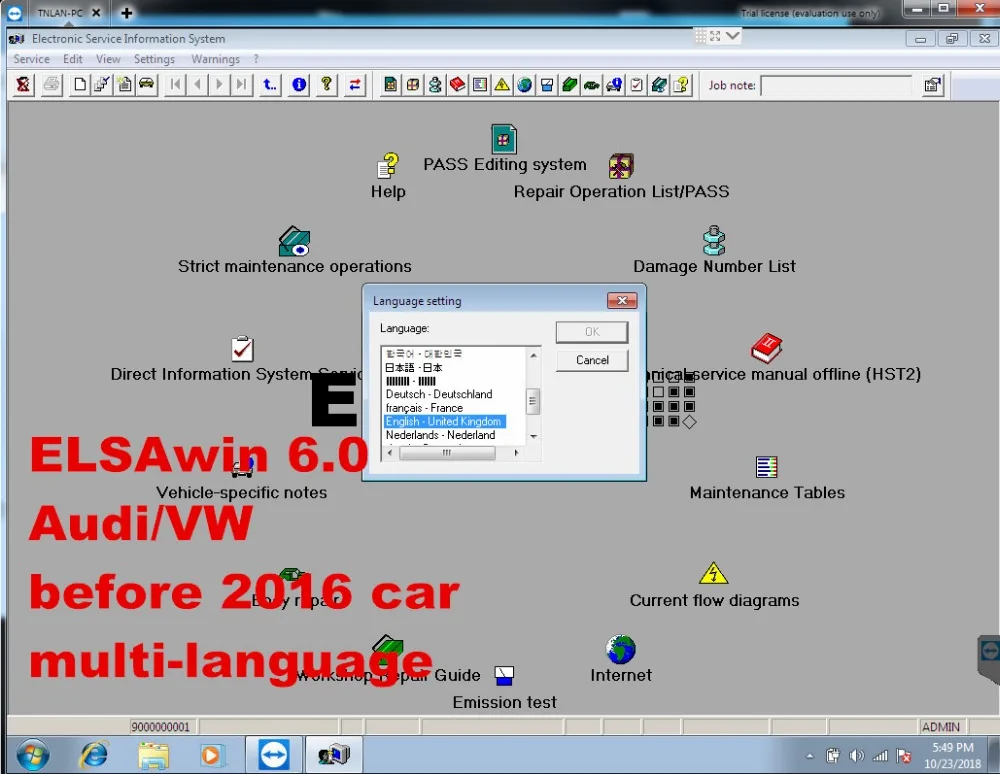Click the red book toolbar icon
The height and width of the screenshot is (774, 1000).
click(457, 84)
